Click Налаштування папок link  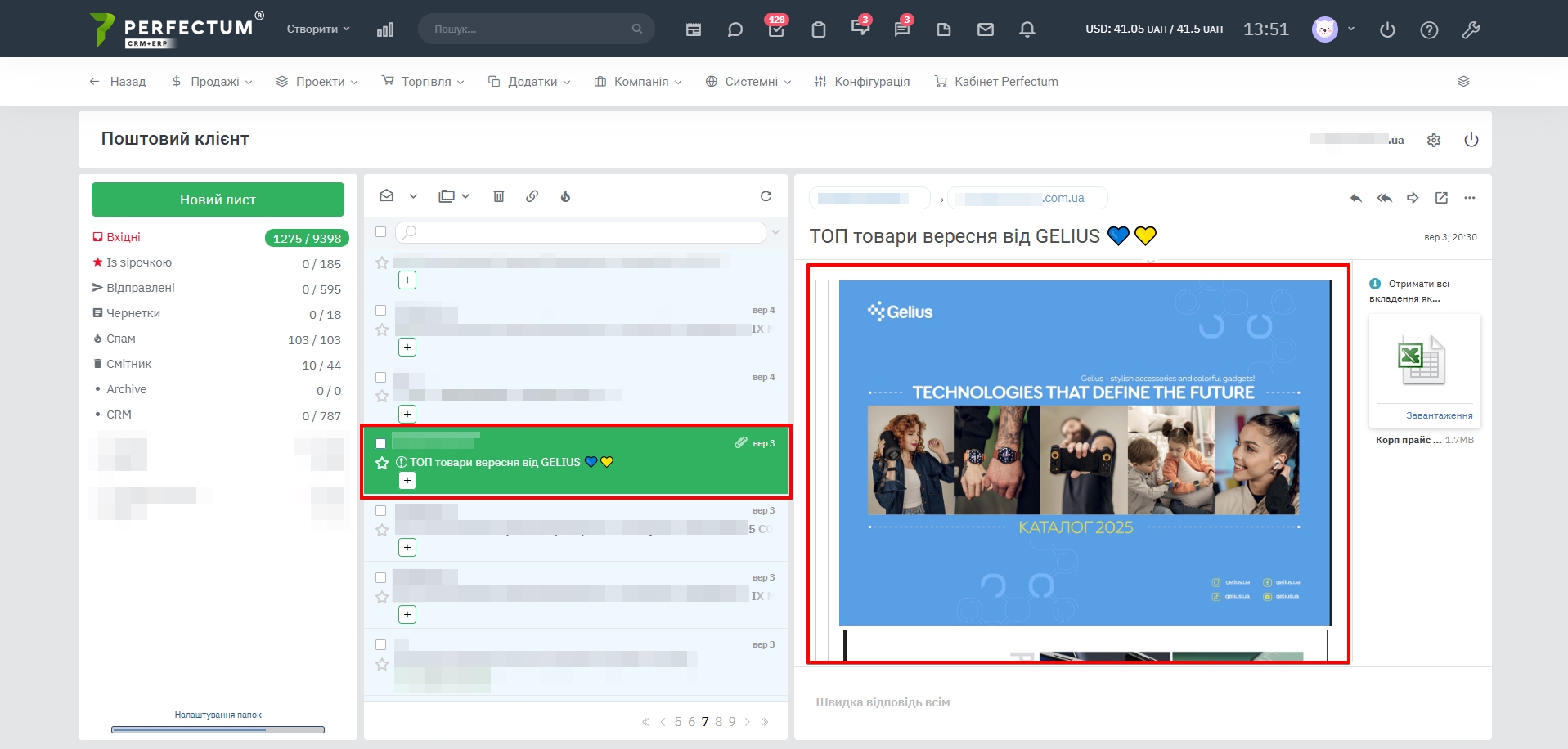tap(218, 715)
